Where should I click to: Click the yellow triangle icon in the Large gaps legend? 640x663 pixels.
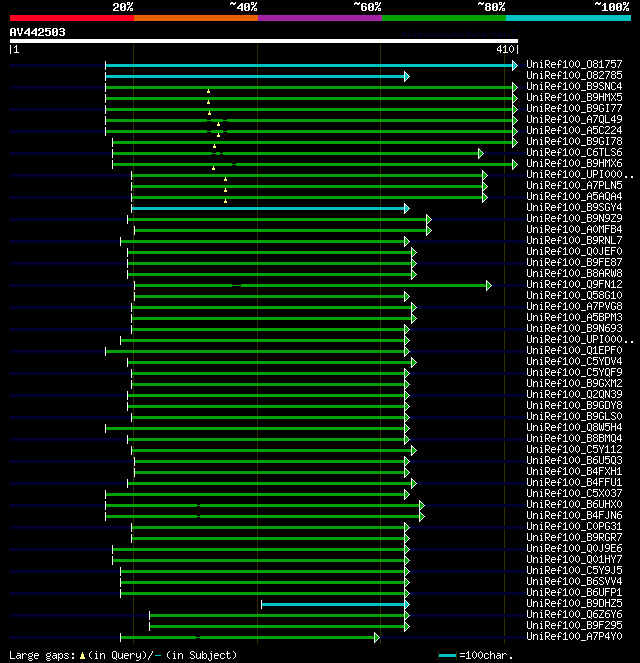point(82,656)
